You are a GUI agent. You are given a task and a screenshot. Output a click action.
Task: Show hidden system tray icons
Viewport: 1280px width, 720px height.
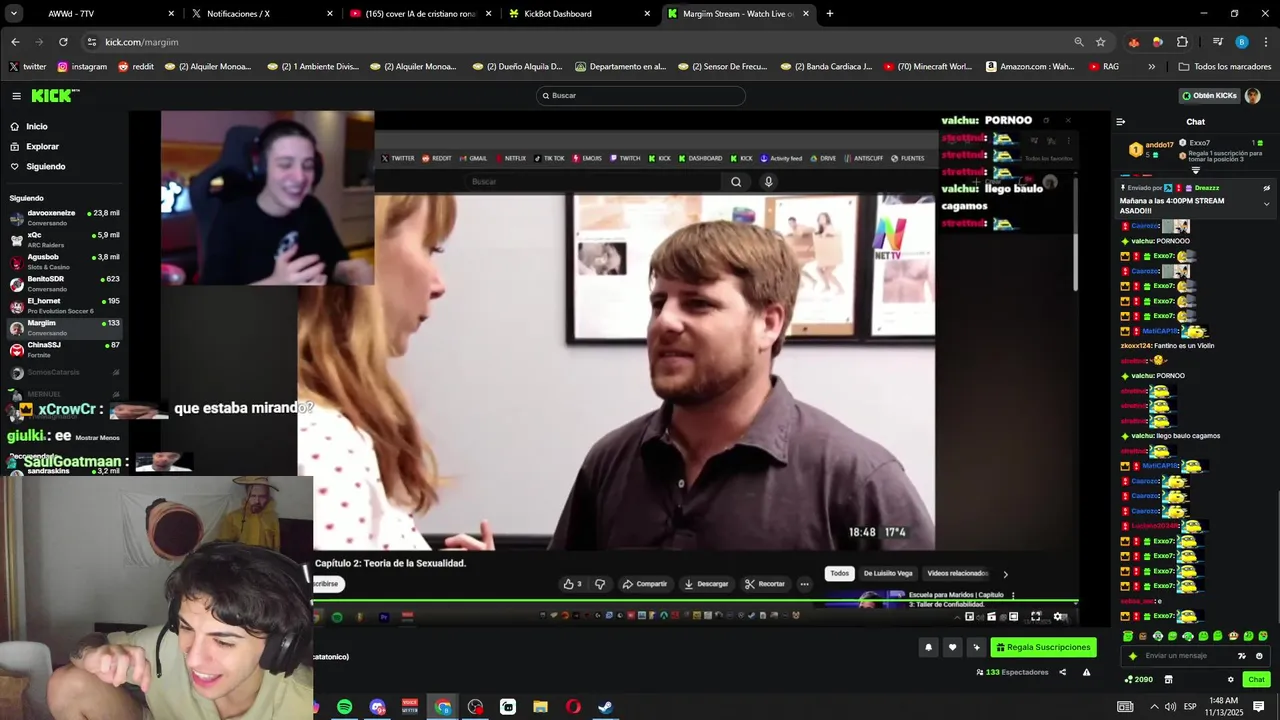pos(1153,707)
